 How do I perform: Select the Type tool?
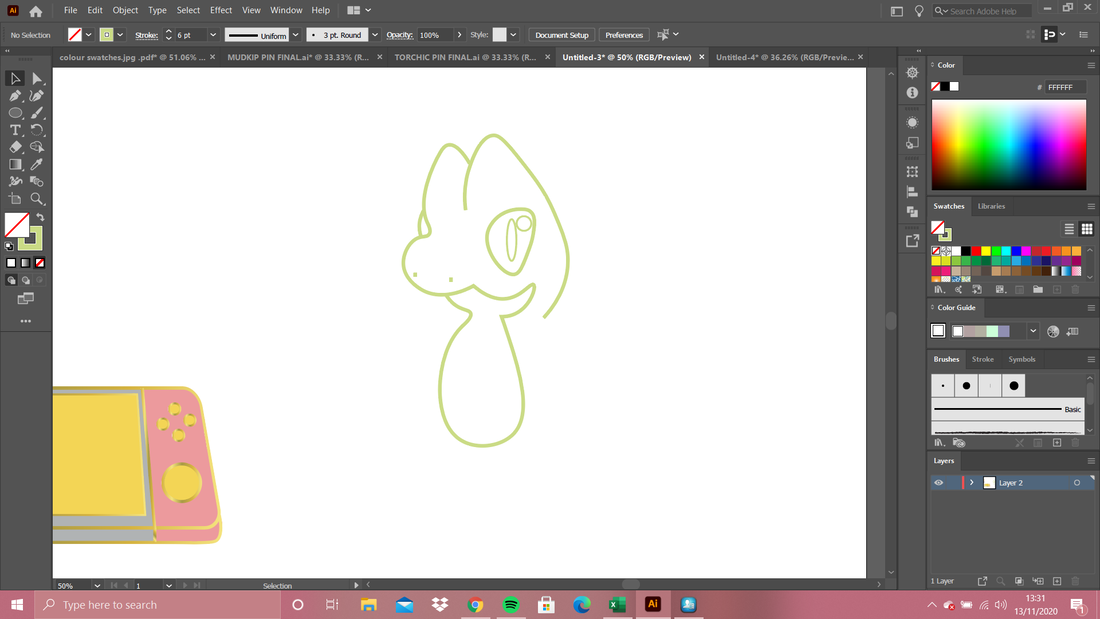point(15,130)
